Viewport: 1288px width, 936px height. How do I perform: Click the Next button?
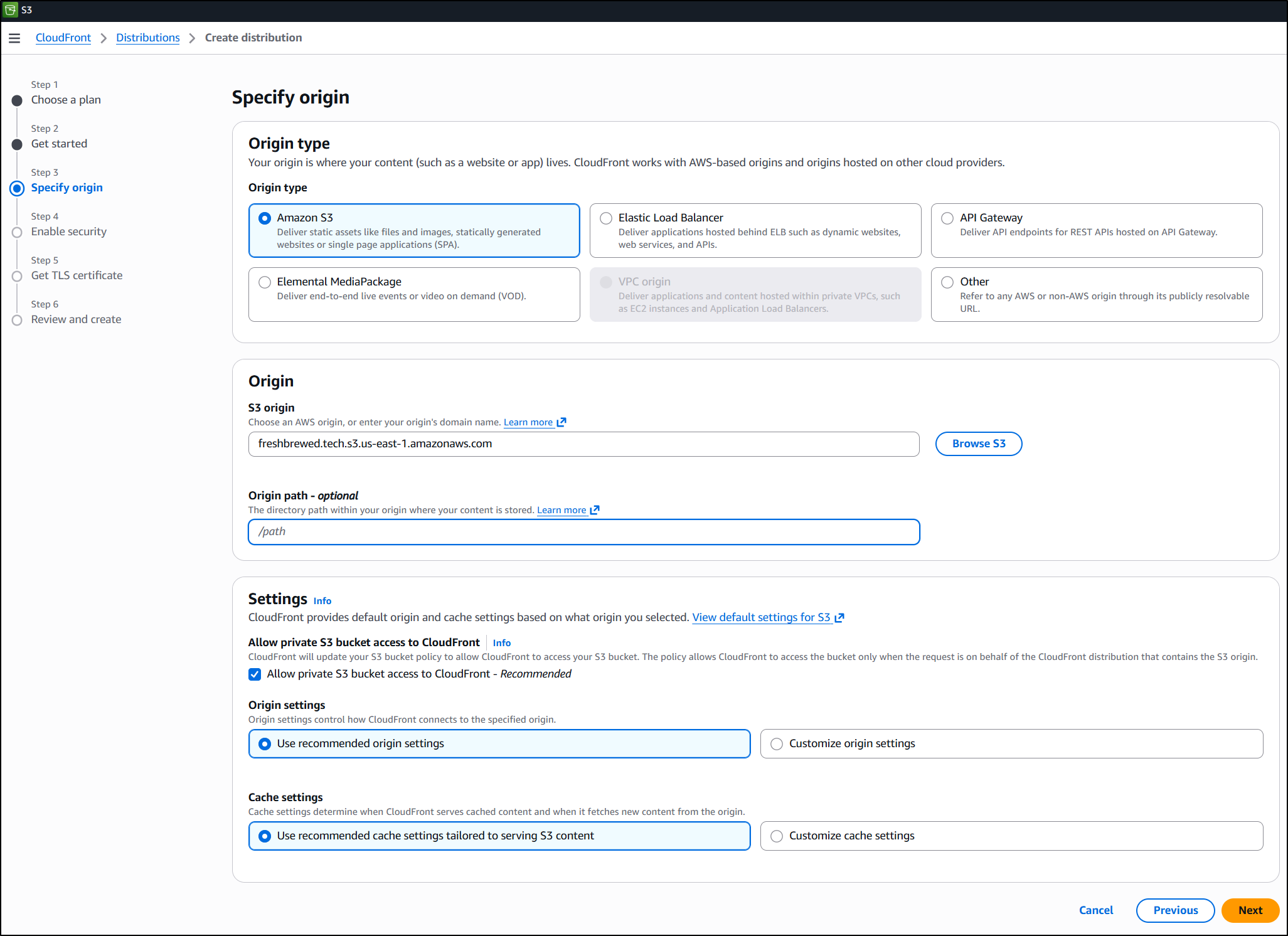tap(1250, 910)
